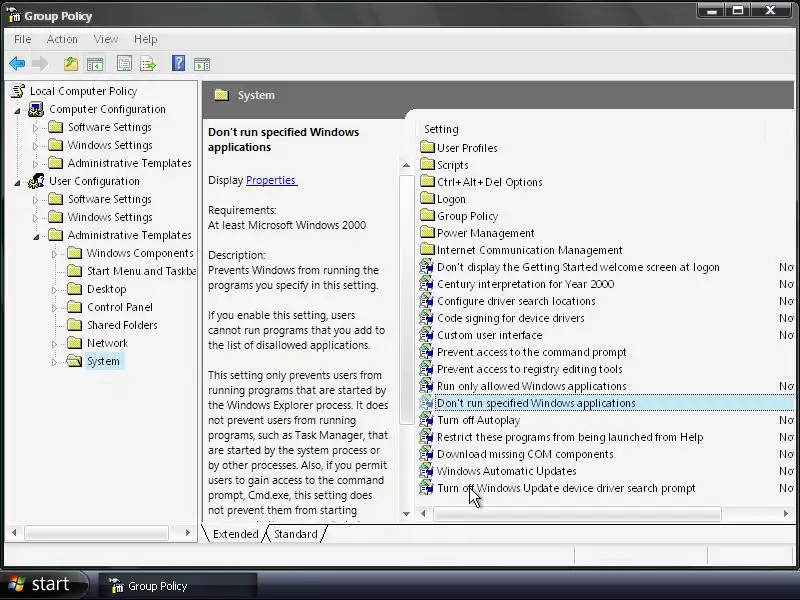Select Shared Folders tree item

pos(122,325)
